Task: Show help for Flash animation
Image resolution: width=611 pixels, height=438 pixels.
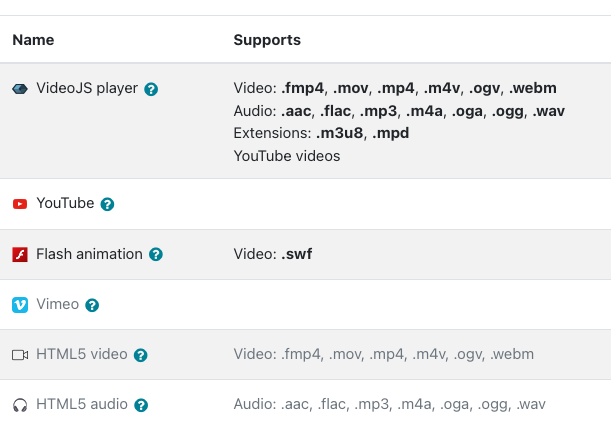Action: pos(156,254)
